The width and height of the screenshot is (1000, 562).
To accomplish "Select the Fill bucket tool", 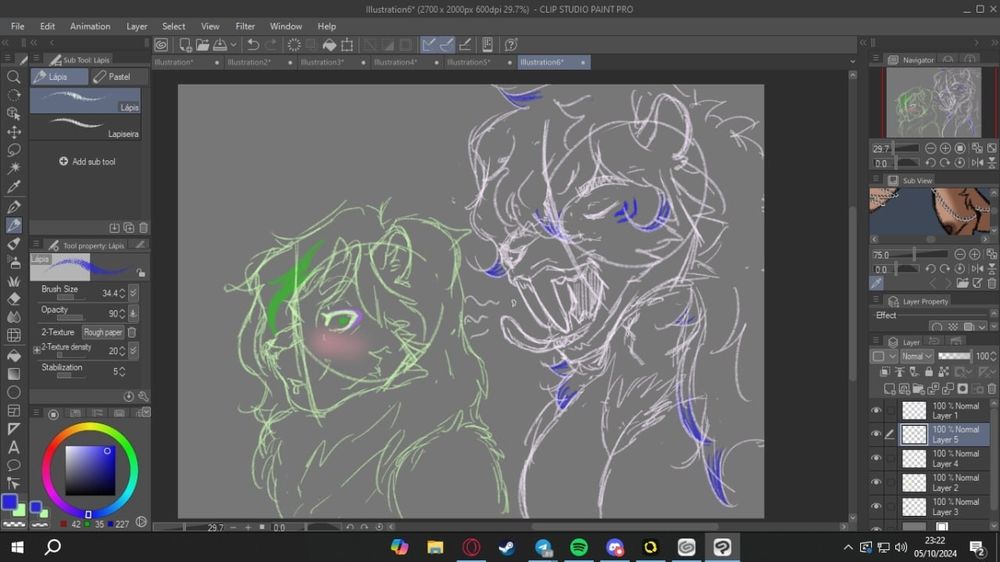I will [13, 356].
